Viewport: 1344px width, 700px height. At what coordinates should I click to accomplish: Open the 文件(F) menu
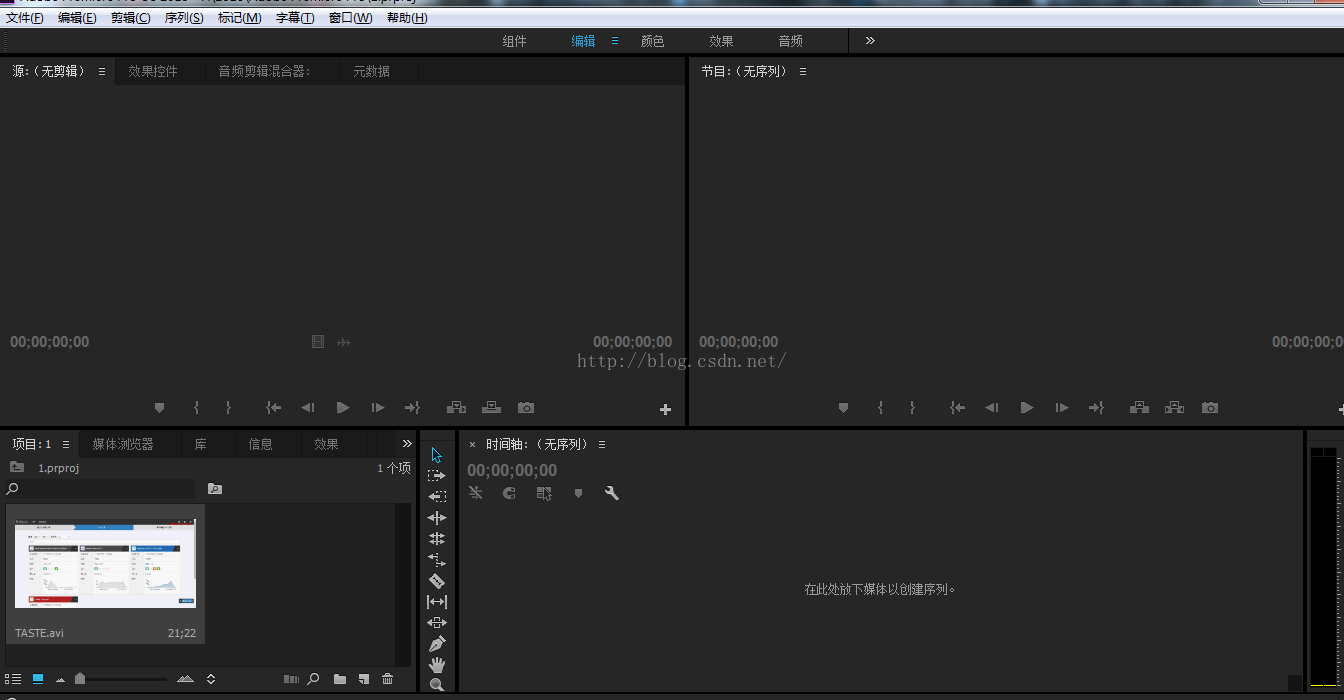(x=25, y=18)
